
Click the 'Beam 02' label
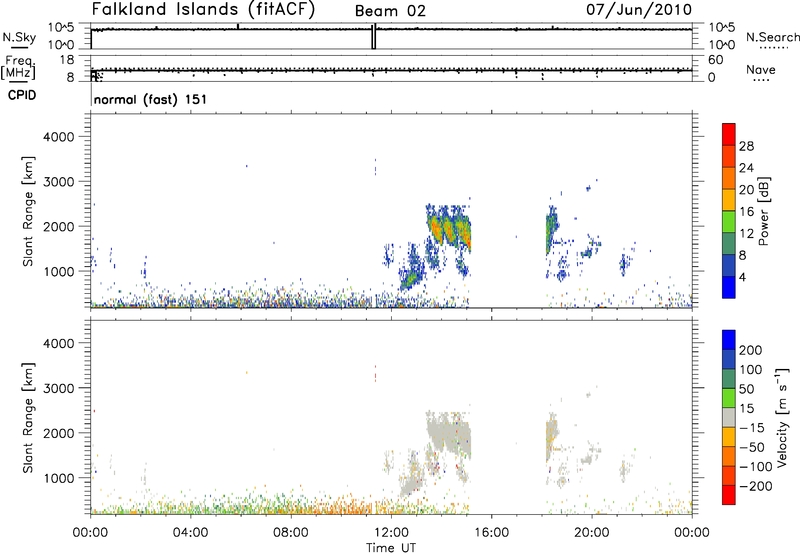[390, 11]
